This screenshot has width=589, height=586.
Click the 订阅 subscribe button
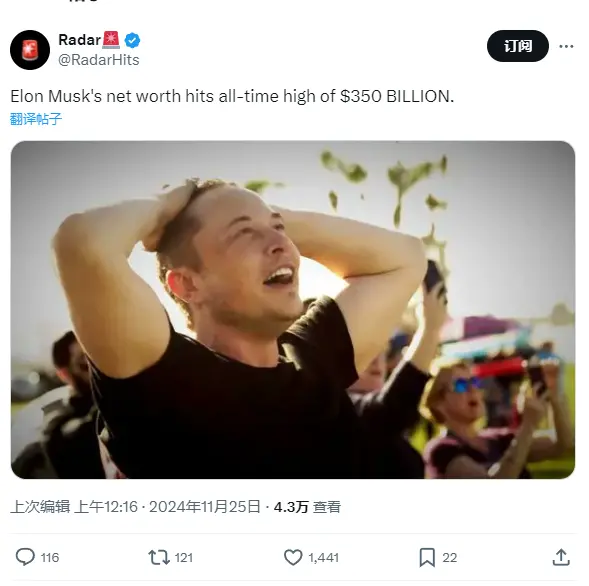(518, 46)
